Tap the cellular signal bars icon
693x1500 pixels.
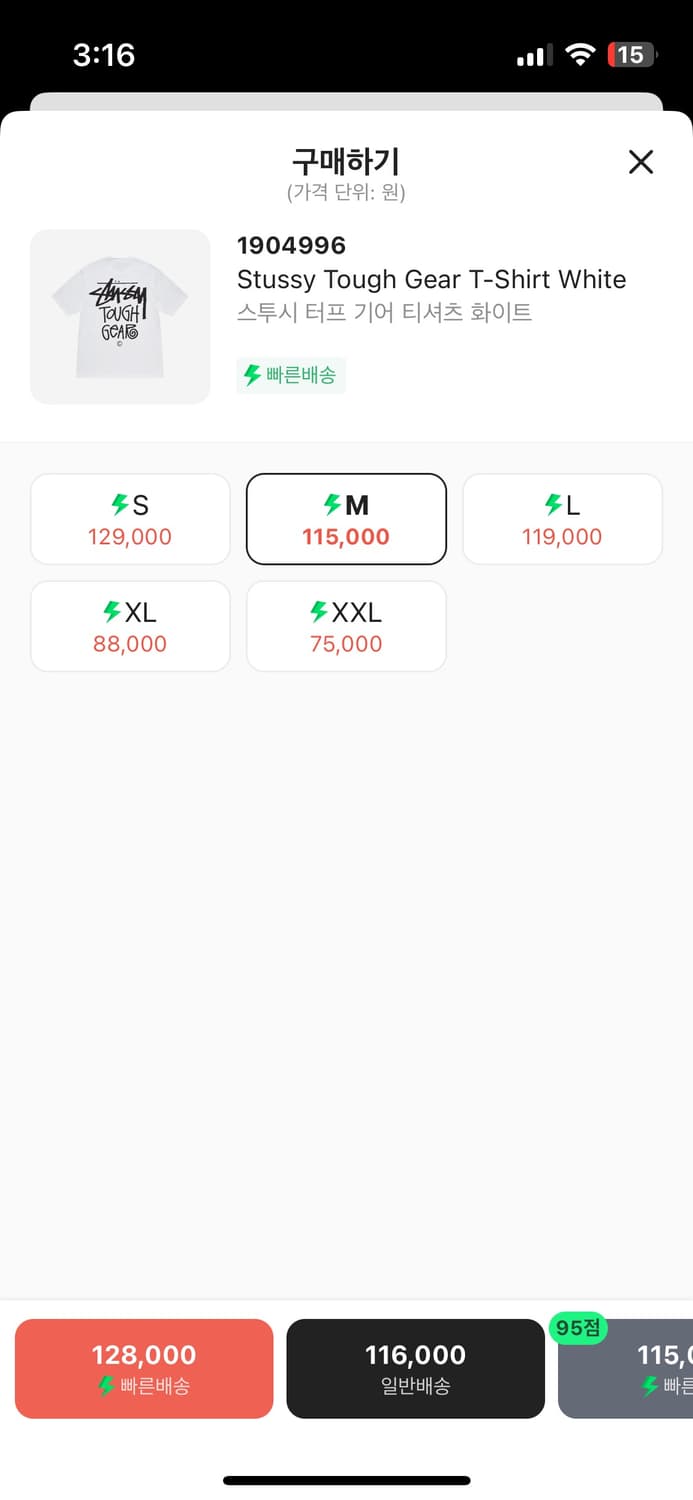(x=534, y=56)
